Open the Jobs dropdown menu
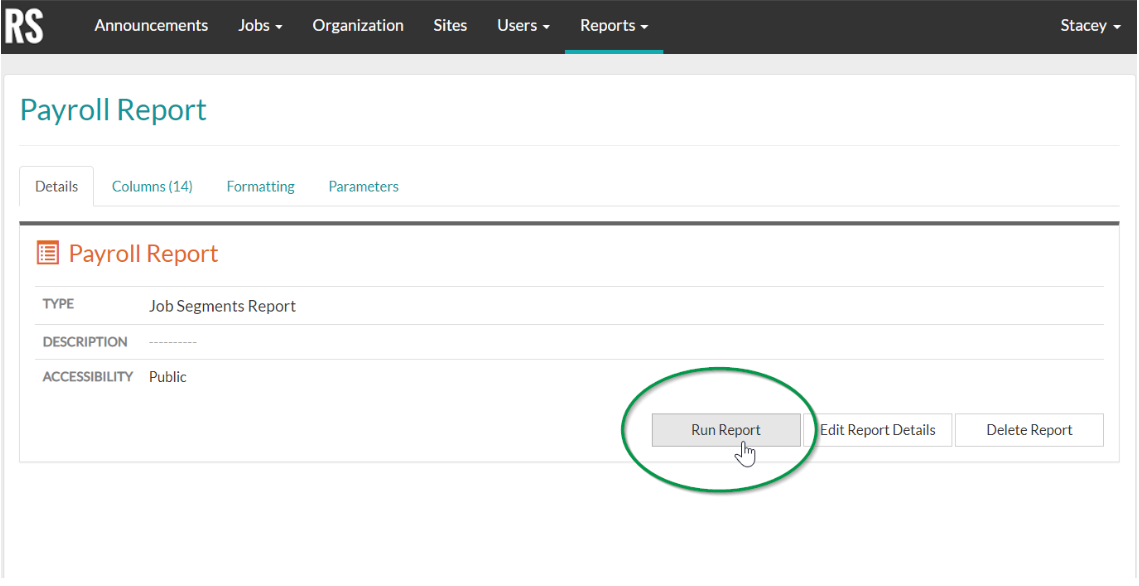Viewport: 1139px width, 586px height. click(x=259, y=26)
